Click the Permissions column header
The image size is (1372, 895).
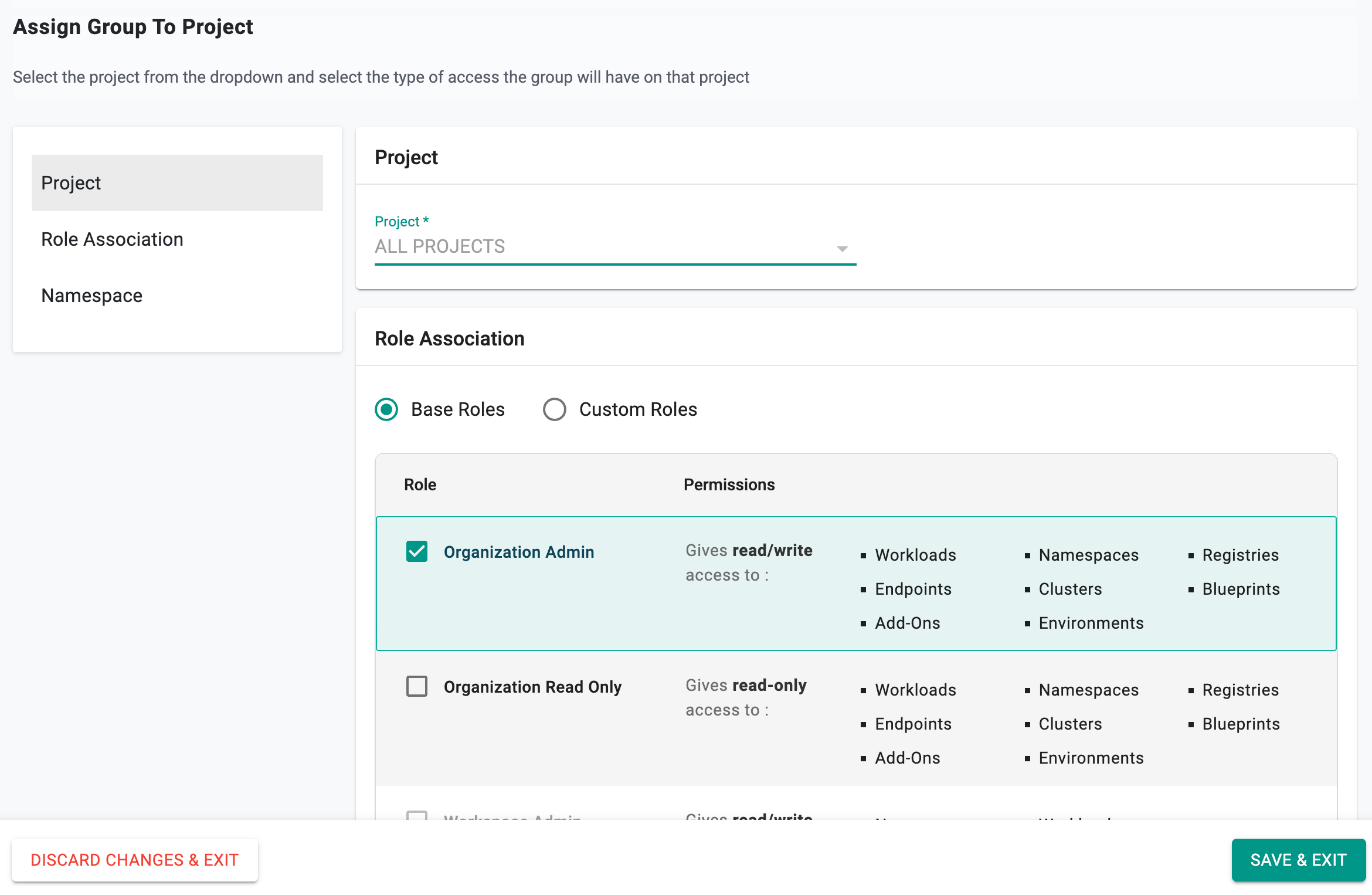pos(729,484)
